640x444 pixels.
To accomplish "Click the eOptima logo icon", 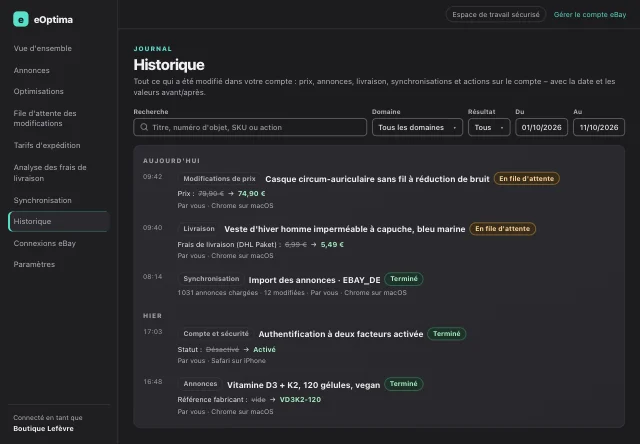I will [21, 19].
